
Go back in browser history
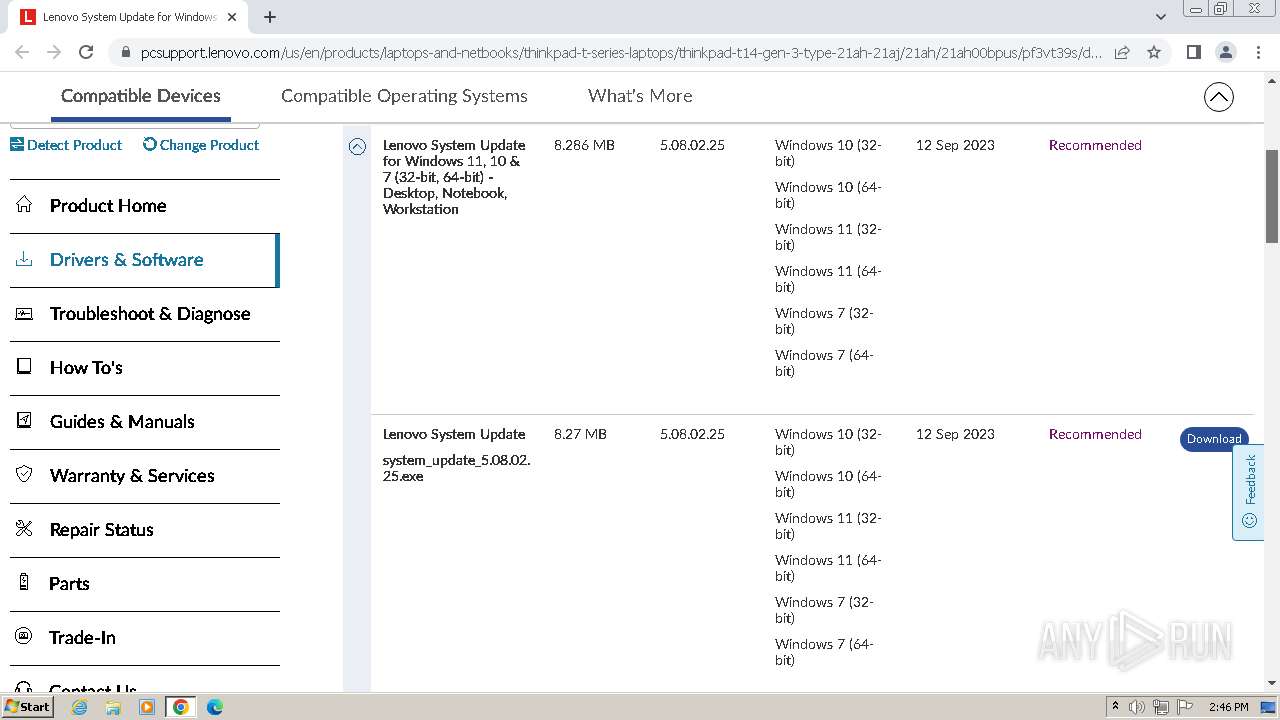pyautogui.click(x=22, y=52)
